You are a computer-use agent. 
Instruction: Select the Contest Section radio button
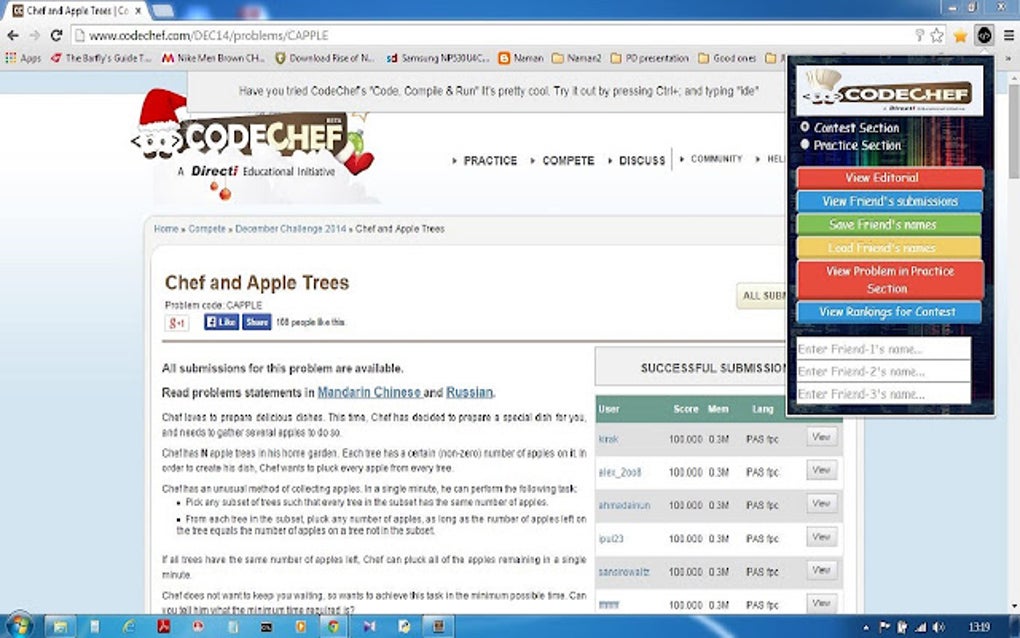[806, 127]
